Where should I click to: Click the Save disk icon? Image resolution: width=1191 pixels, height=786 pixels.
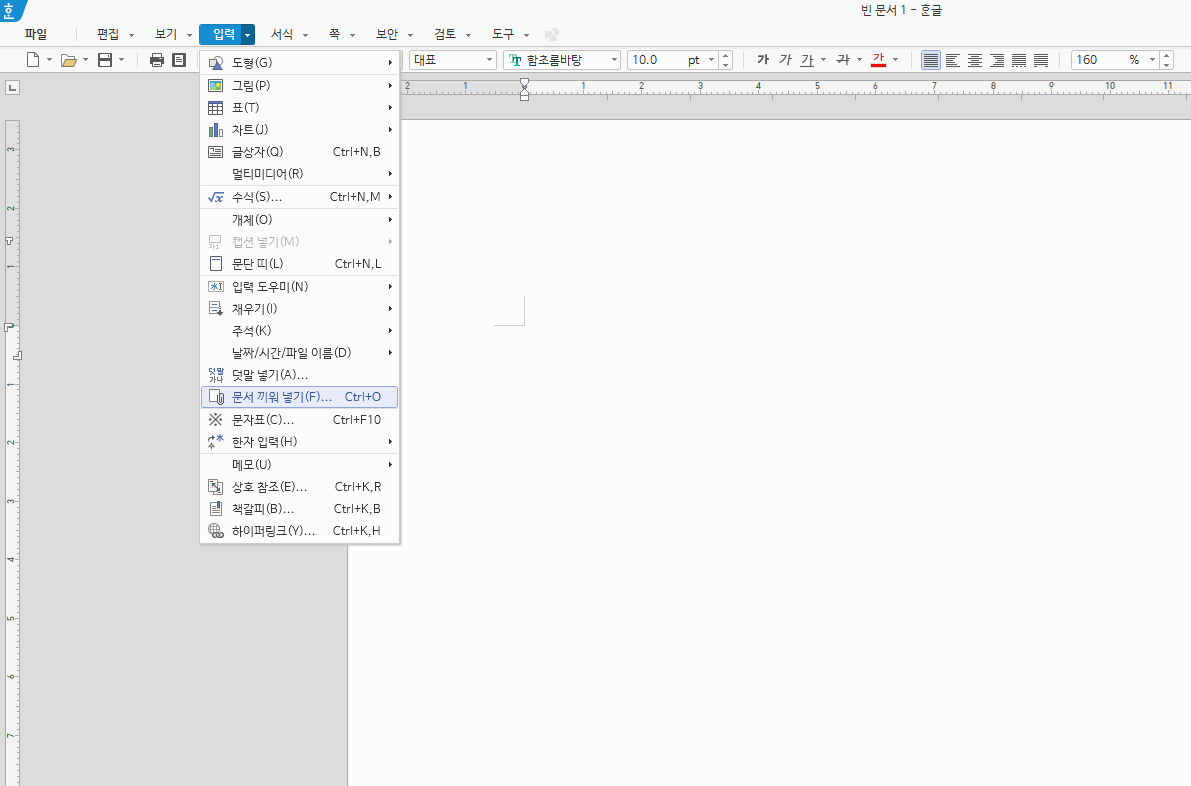click(x=105, y=60)
